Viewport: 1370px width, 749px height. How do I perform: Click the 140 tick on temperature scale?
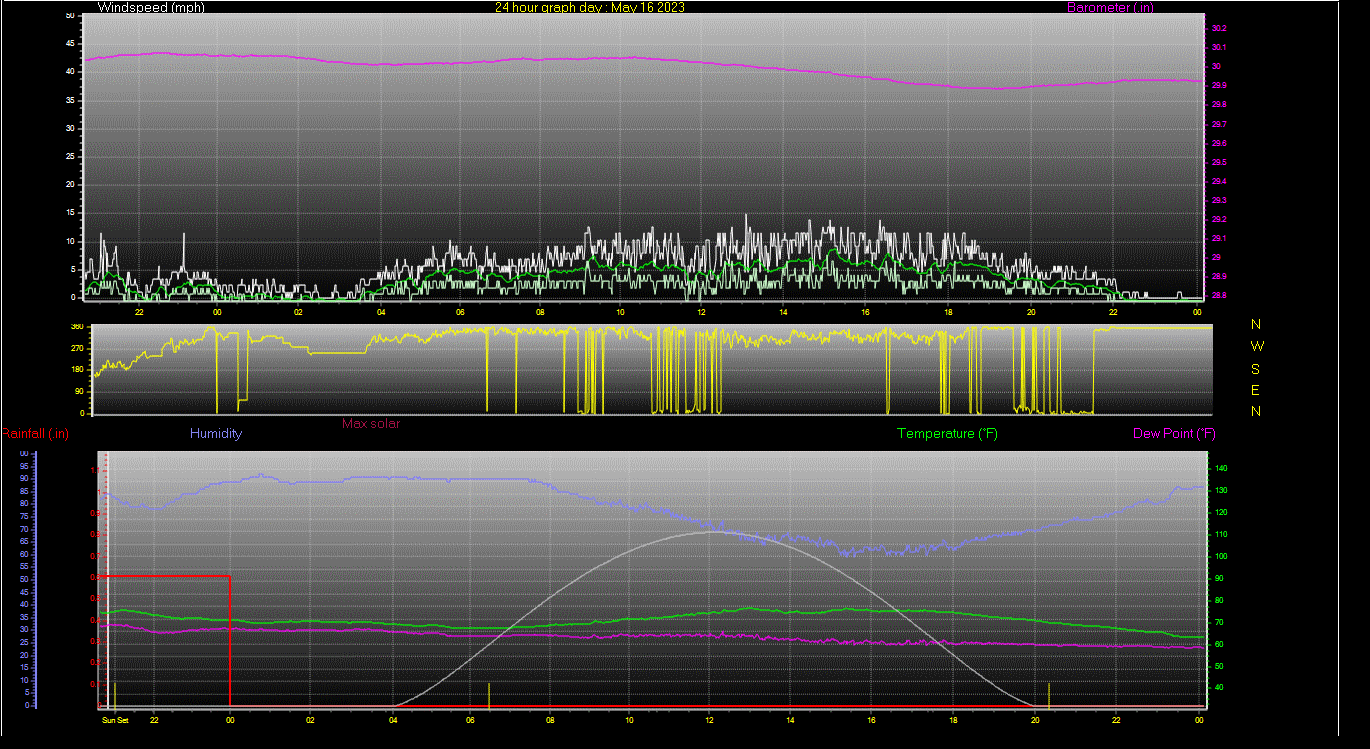pos(1220,468)
